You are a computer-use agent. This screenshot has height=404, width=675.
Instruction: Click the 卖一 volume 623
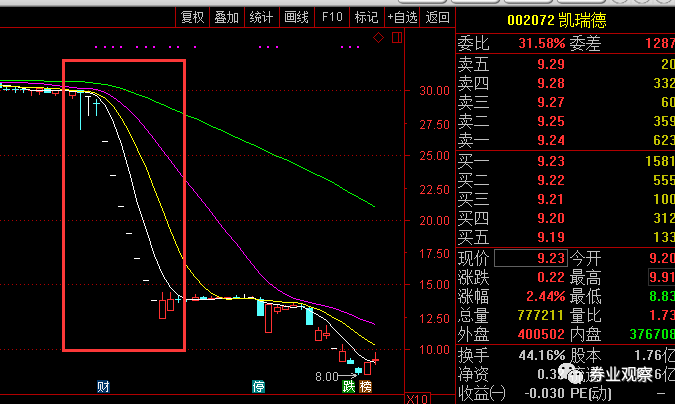tap(664, 140)
